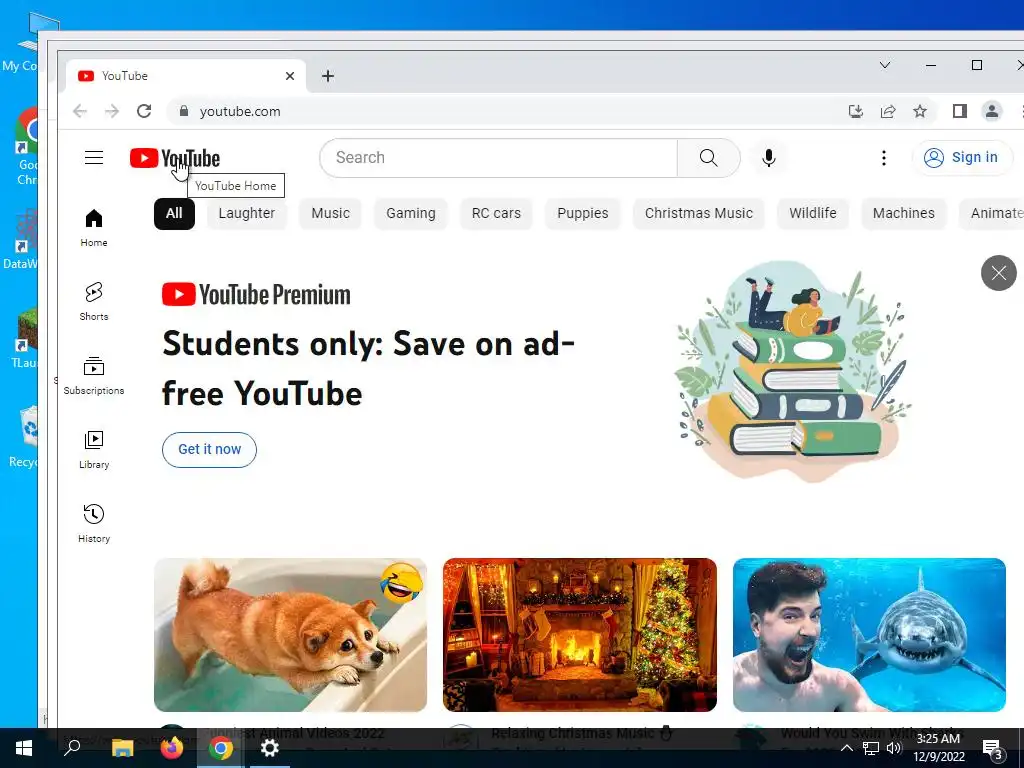Click the install app icon in address bar
1024x768 pixels.
tap(856, 111)
